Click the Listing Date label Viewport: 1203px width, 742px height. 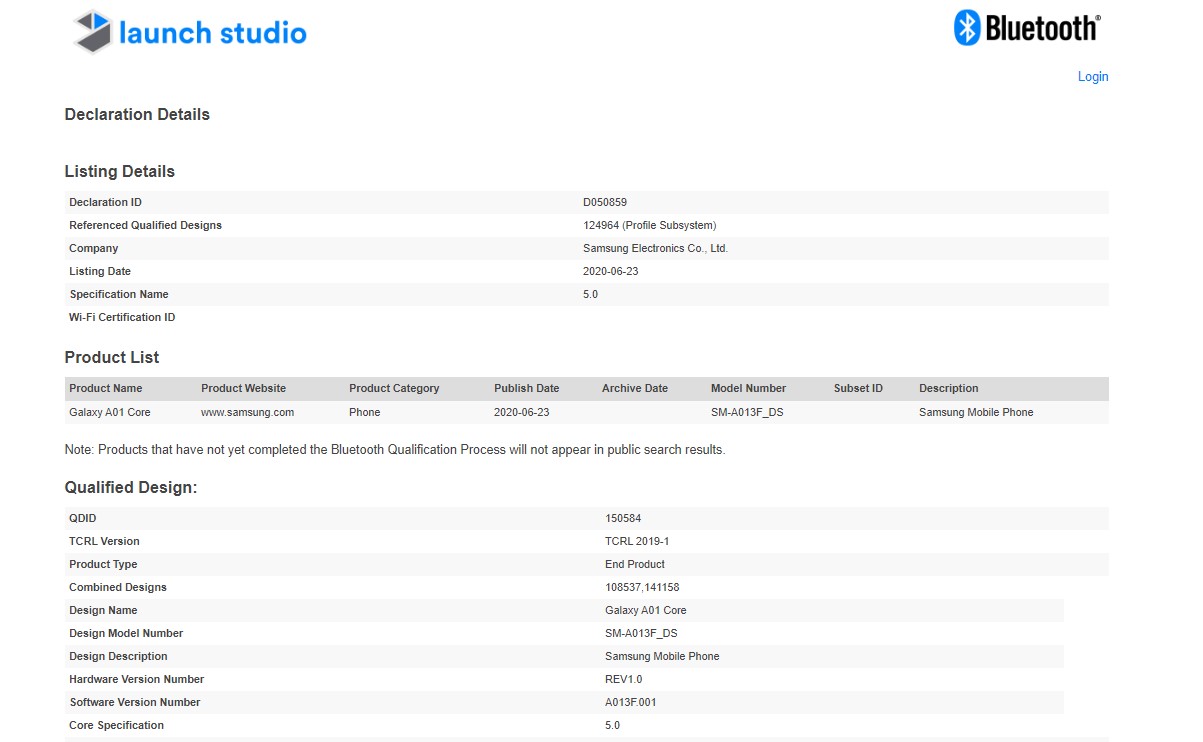(x=100, y=272)
